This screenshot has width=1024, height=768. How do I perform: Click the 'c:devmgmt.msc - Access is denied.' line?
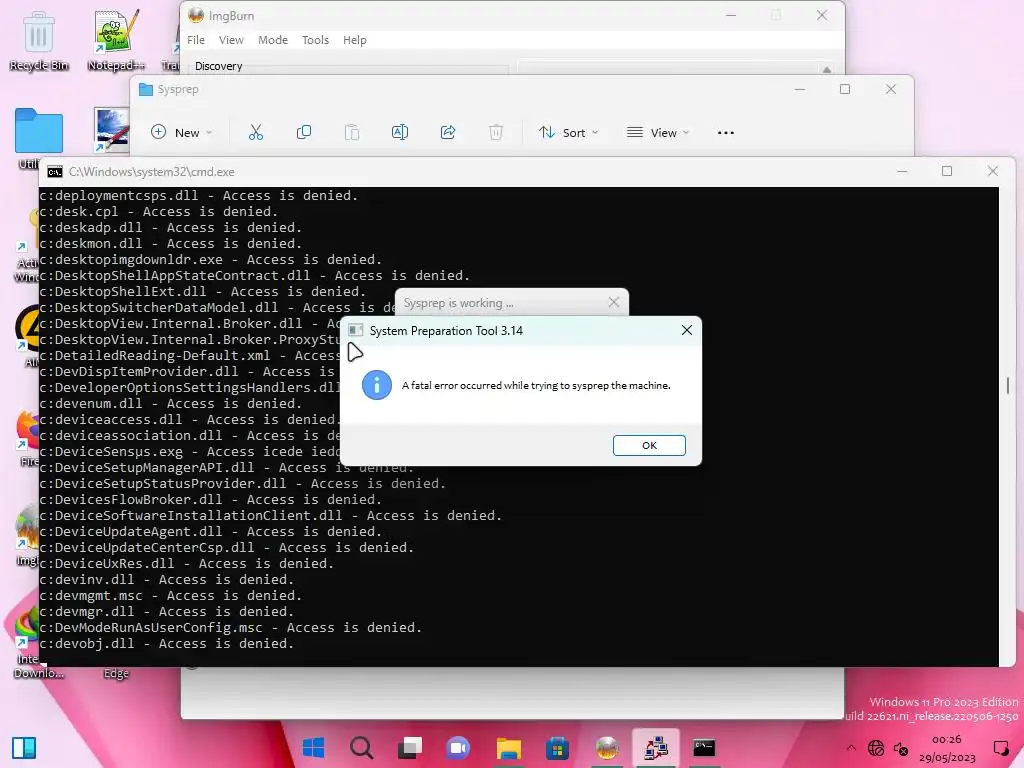pyautogui.click(x=170, y=596)
